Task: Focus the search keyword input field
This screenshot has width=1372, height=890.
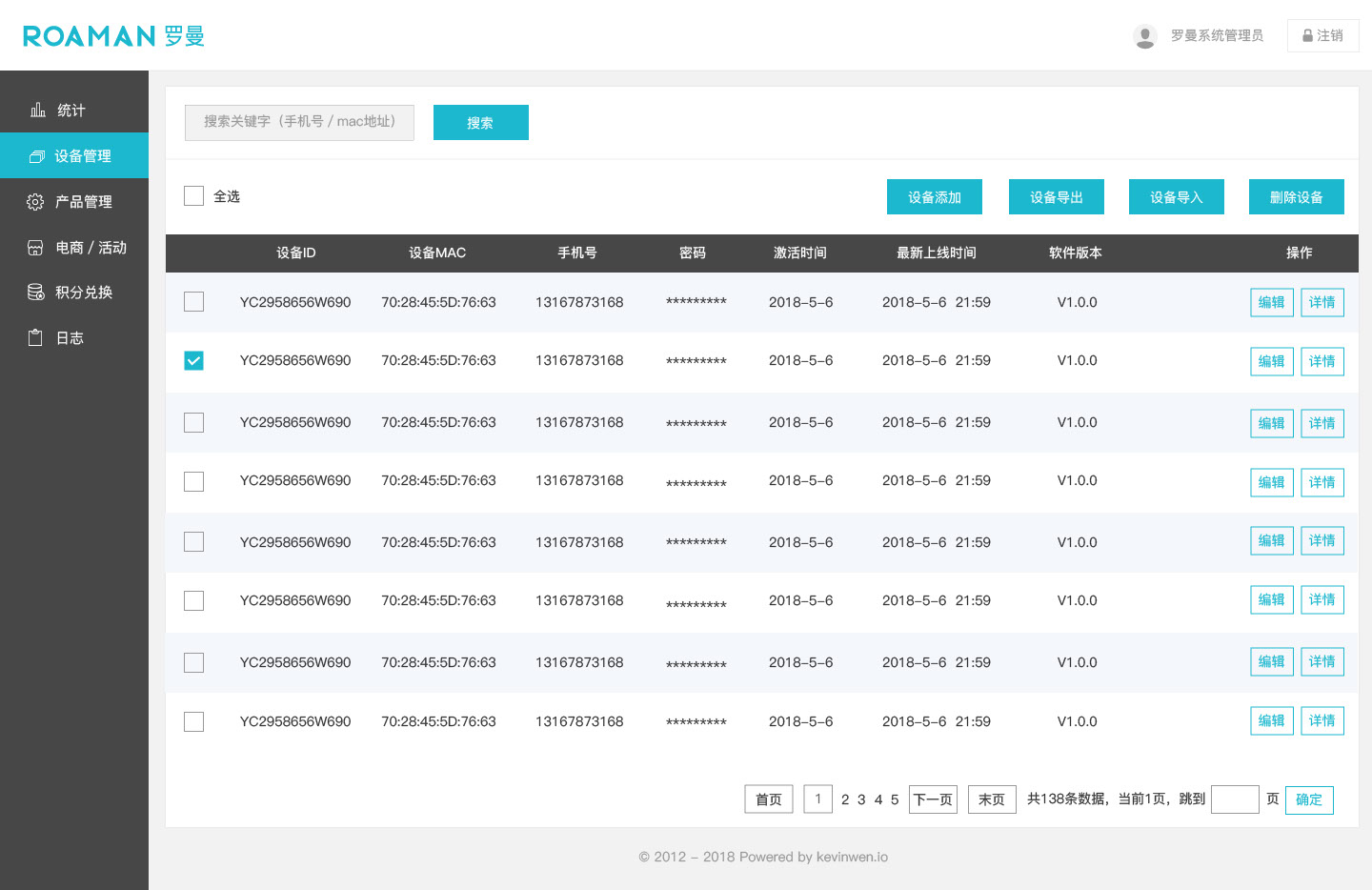Action: click(299, 122)
